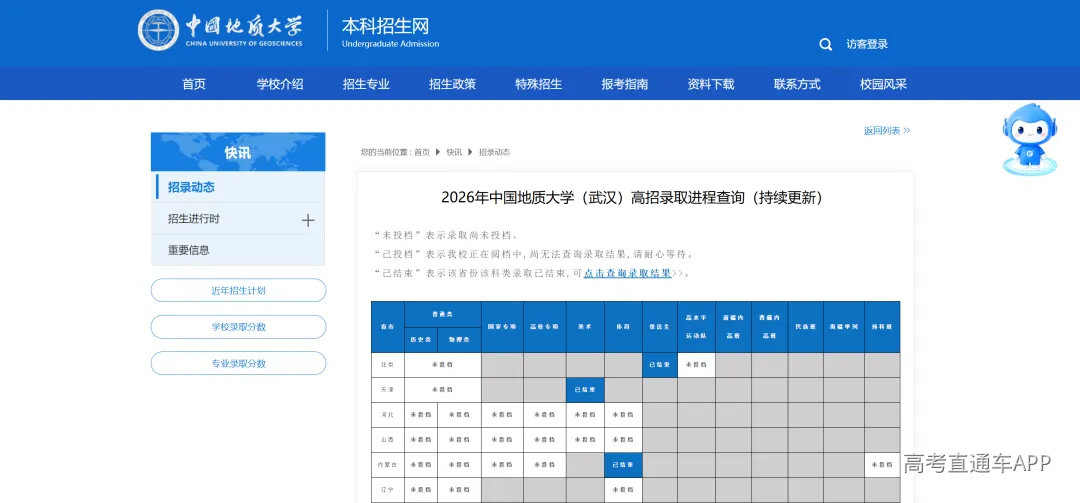Open the 报考指南 menu item

pos(625,84)
